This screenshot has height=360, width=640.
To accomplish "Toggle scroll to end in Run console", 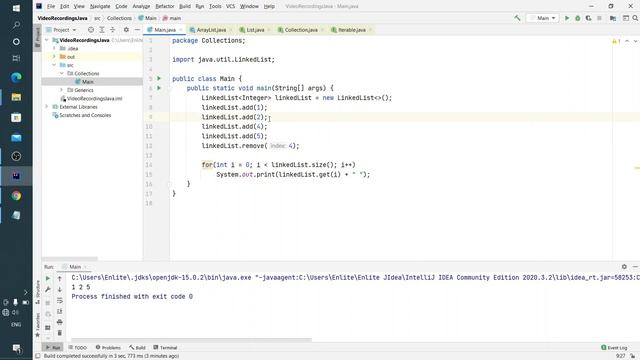I will coord(60,311).
